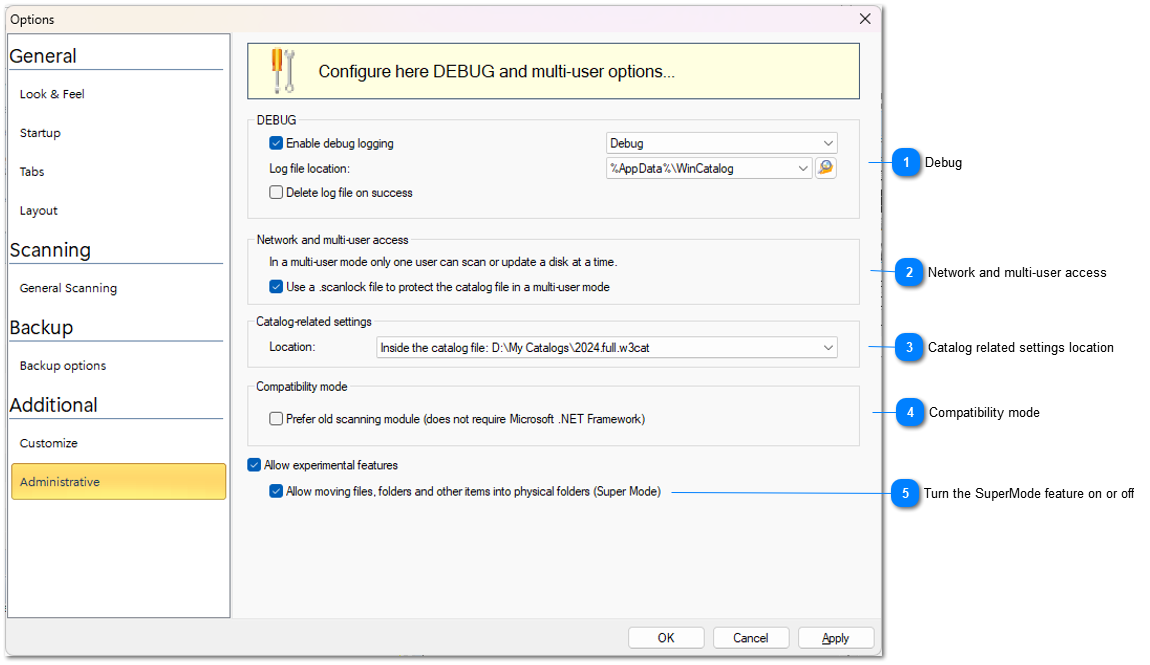Screen dimensions: 1150x665
Task: Click the numbered callout badge 2
Action: (x=908, y=272)
